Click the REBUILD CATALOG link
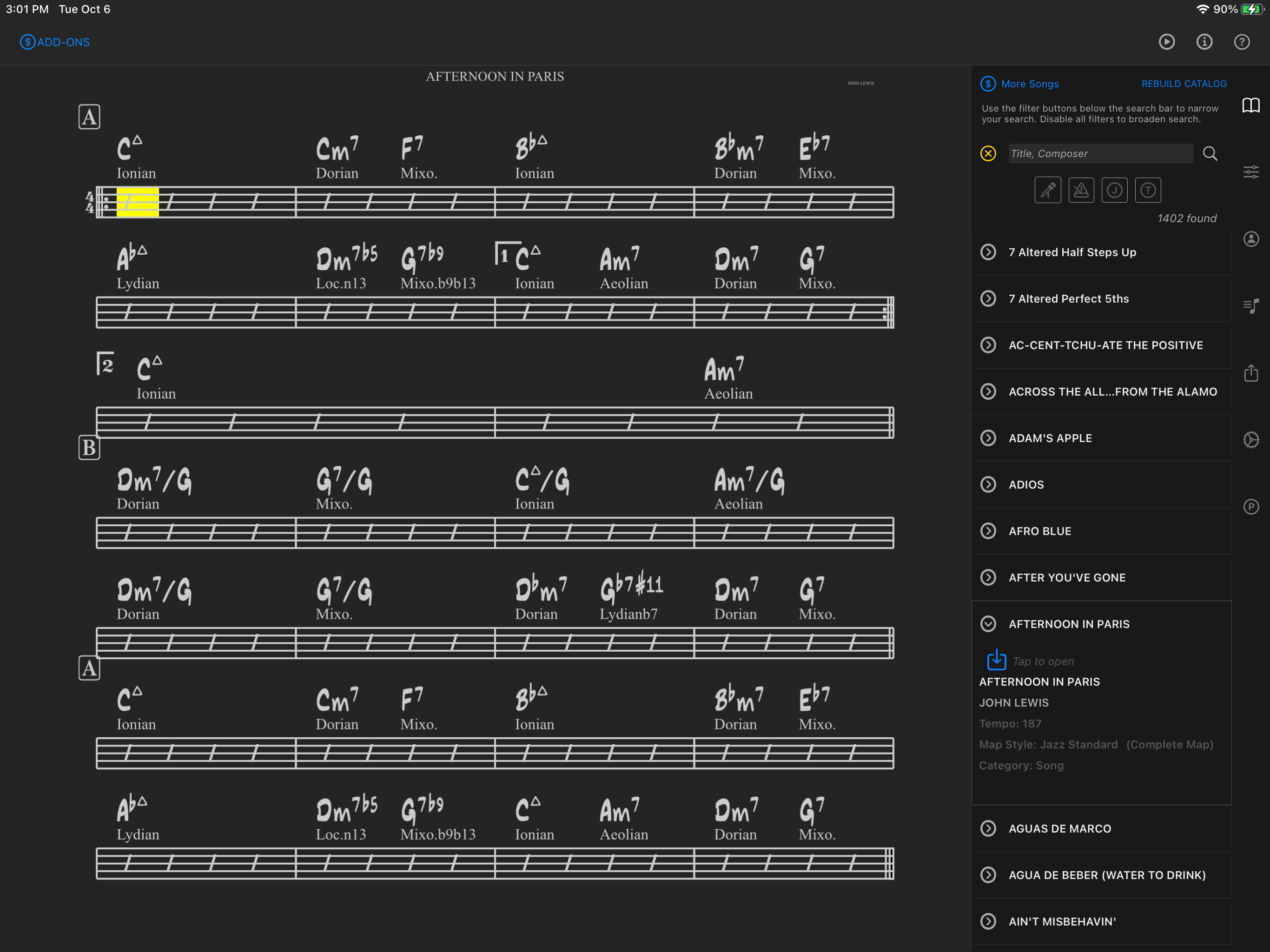Viewport: 1270px width, 952px height. pyautogui.click(x=1184, y=84)
